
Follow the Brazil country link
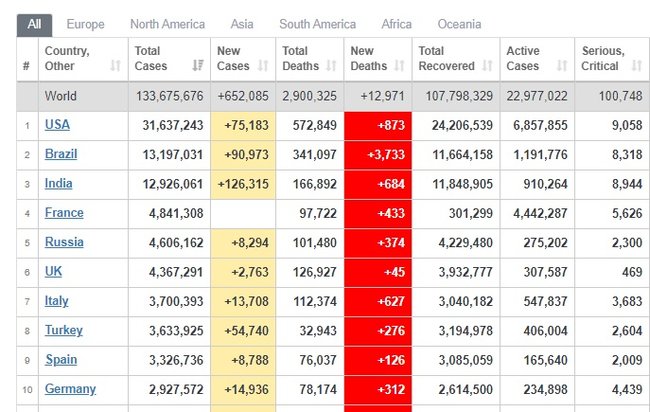[60, 154]
